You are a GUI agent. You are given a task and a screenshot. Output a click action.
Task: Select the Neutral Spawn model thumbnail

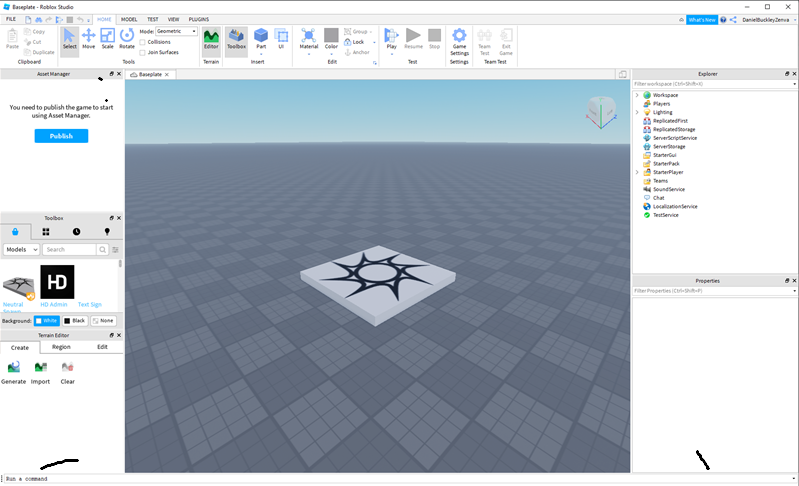(19, 287)
